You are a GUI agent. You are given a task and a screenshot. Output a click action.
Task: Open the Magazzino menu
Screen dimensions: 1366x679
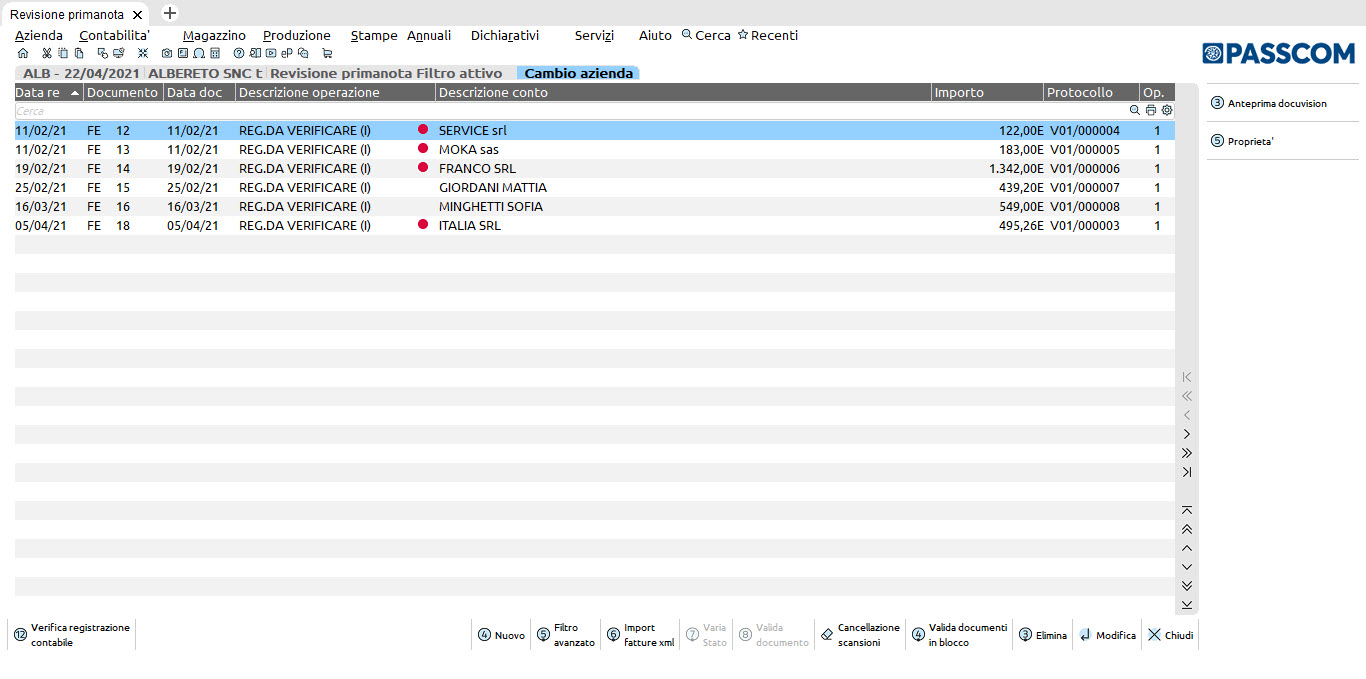pyautogui.click(x=214, y=35)
